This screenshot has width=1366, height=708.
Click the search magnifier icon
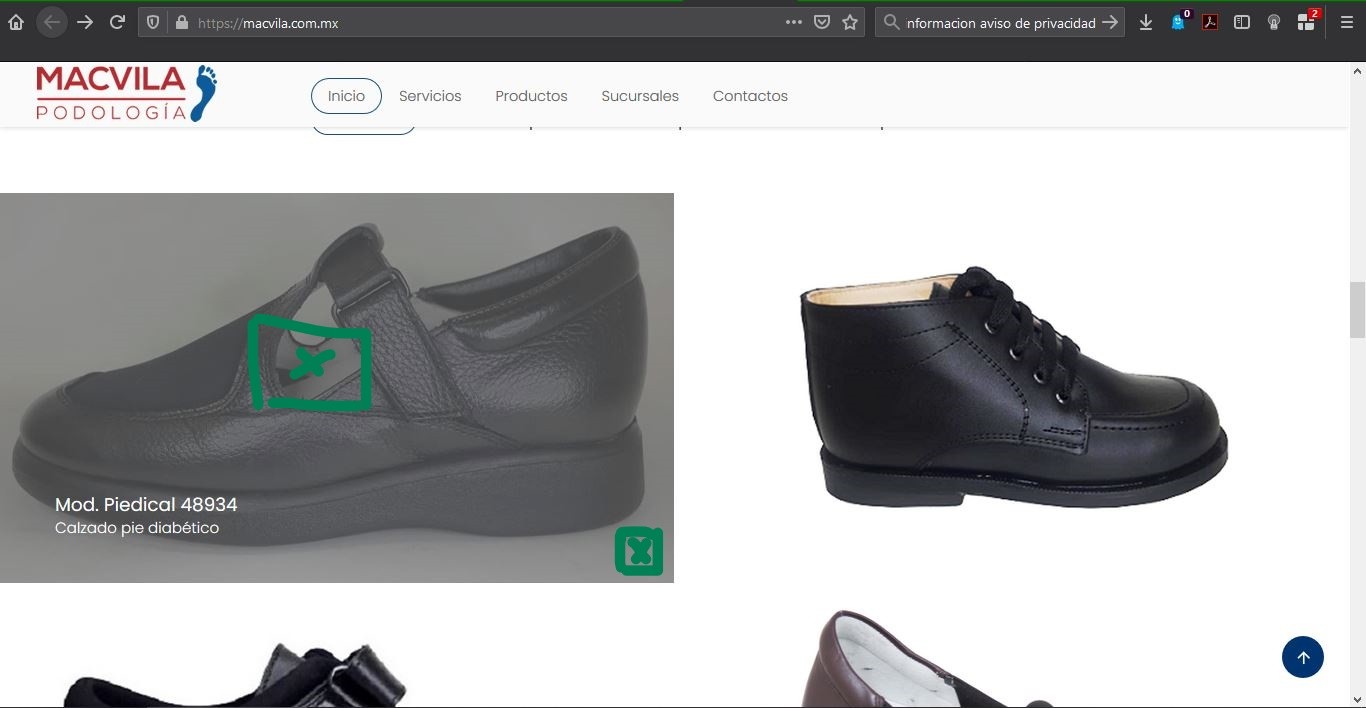click(891, 22)
